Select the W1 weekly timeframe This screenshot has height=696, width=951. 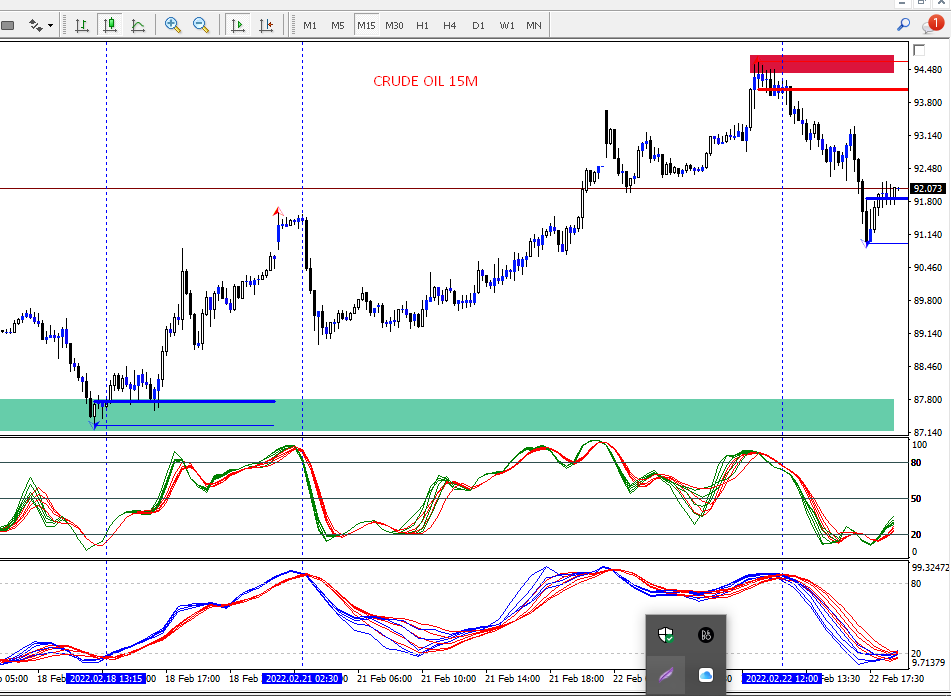click(507, 25)
